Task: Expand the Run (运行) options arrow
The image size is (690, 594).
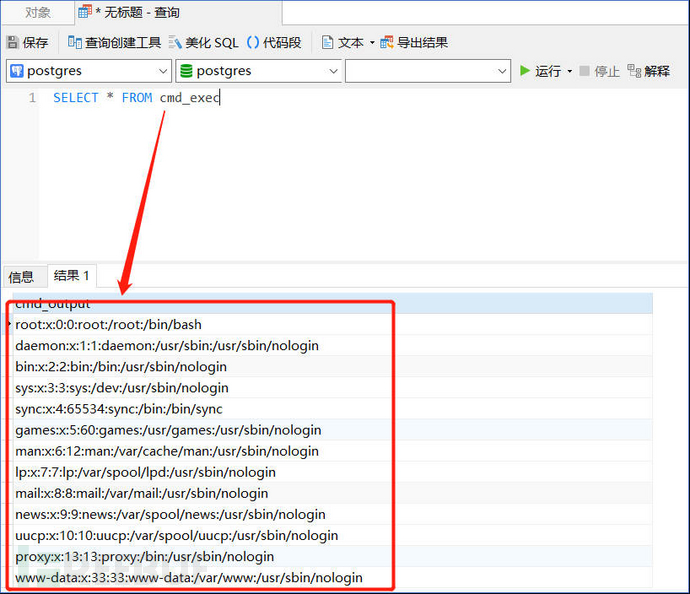Action: click(x=569, y=71)
